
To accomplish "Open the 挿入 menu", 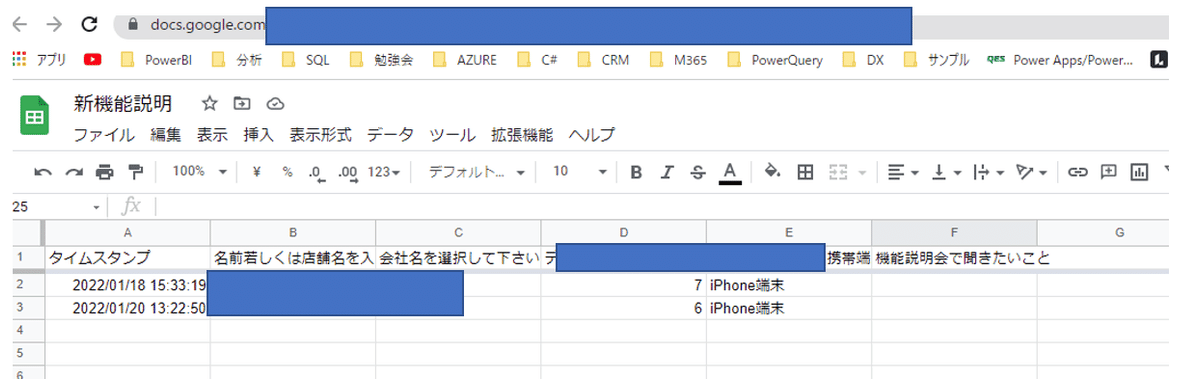I will coord(258,135).
